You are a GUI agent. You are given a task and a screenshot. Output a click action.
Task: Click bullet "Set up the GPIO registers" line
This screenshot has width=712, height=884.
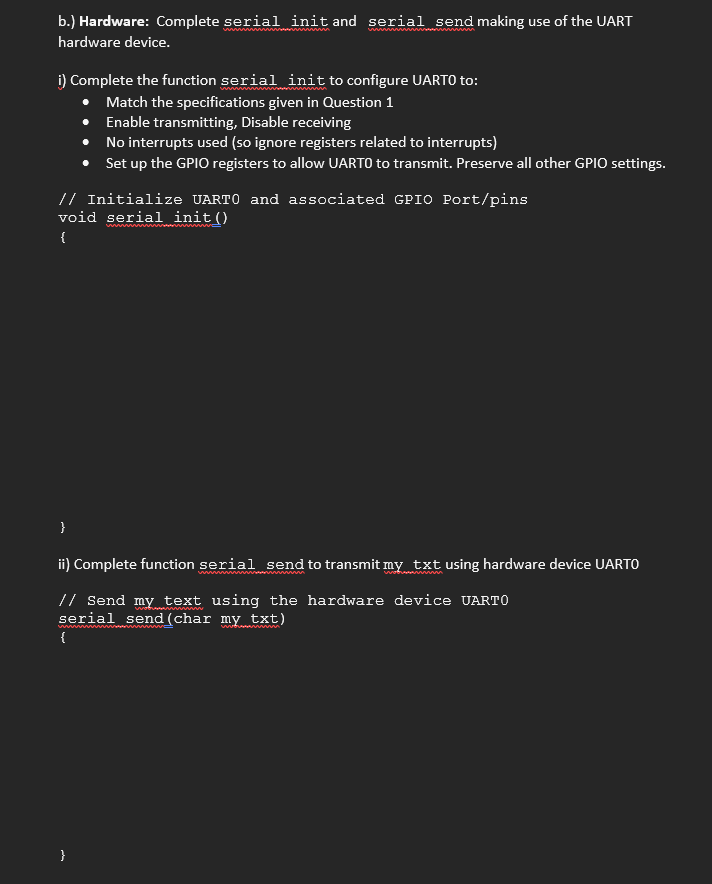click(x=386, y=163)
